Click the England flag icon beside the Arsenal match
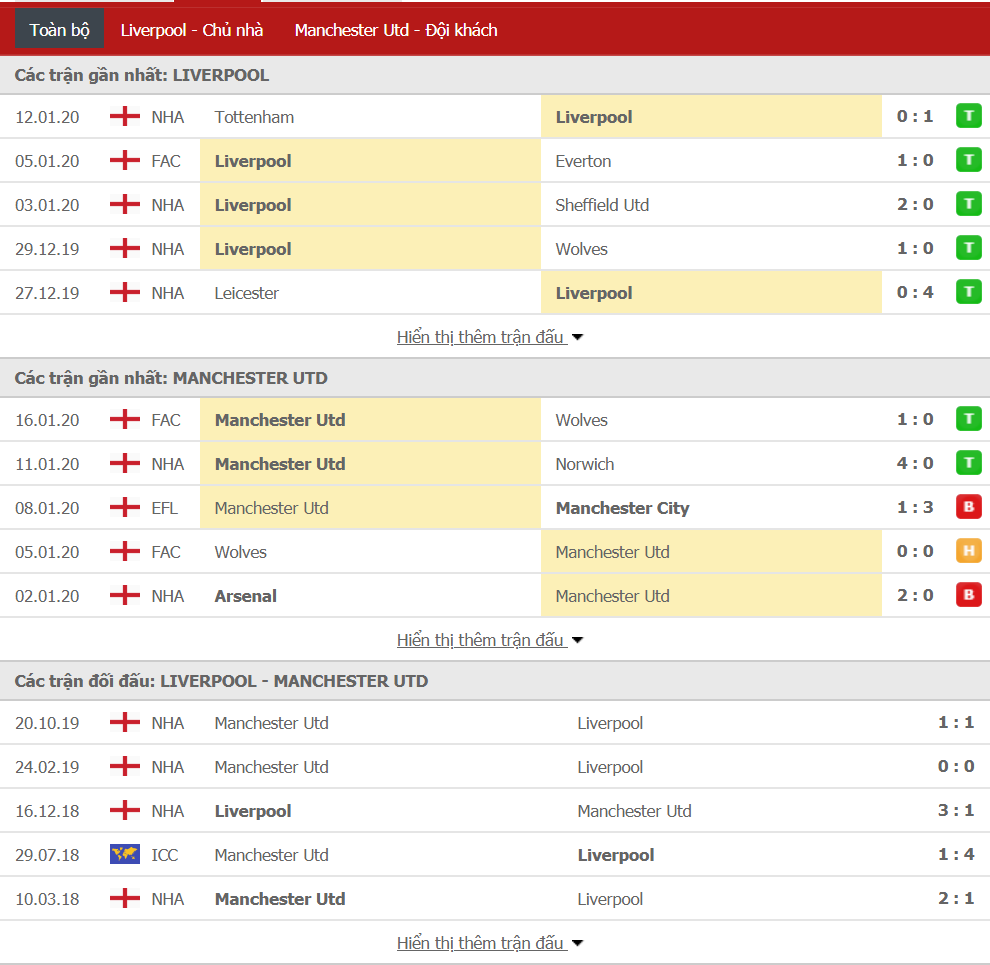This screenshot has height=965, width=990. (124, 595)
